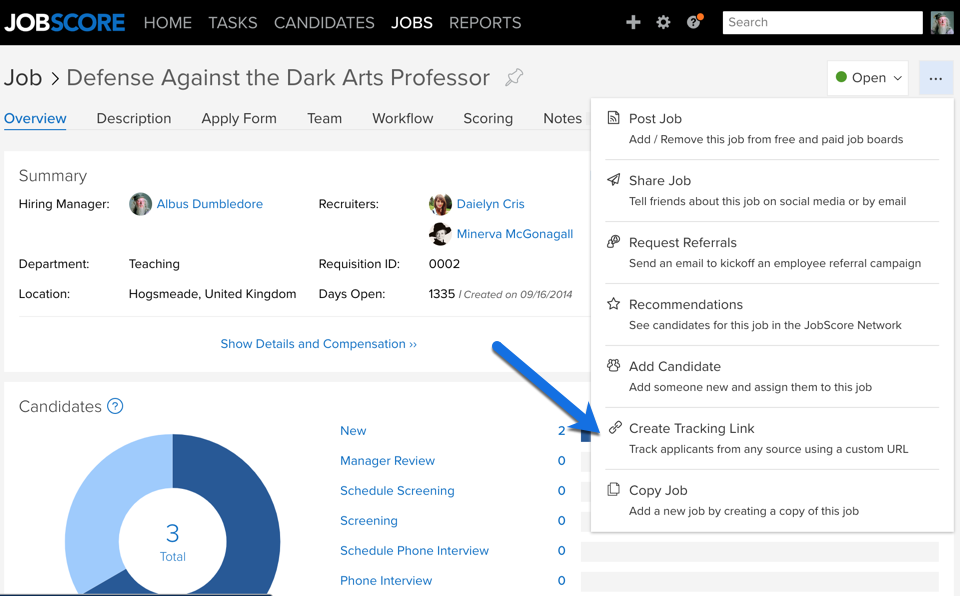Open Albus Dumbledore's profile link
Image resolution: width=960 pixels, height=596 pixels.
pyautogui.click(x=209, y=204)
